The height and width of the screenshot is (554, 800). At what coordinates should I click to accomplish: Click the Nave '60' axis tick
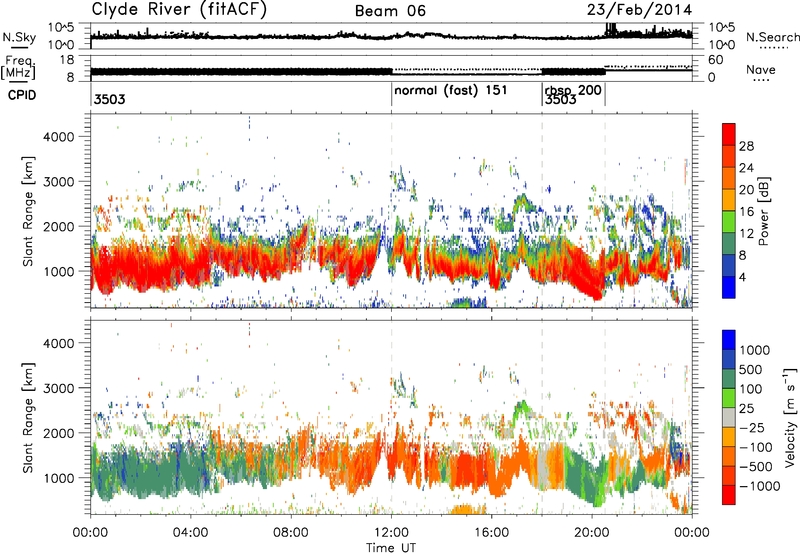pyautogui.click(x=715, y=60)
